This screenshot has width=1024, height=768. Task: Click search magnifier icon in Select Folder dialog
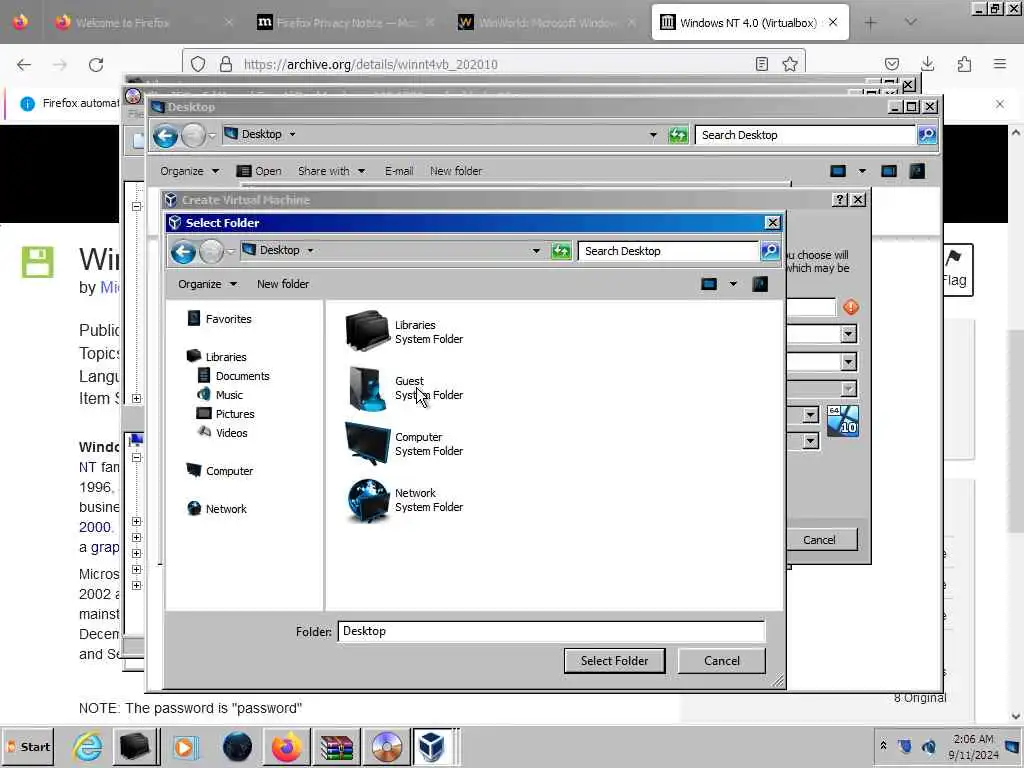pos(770,251)
